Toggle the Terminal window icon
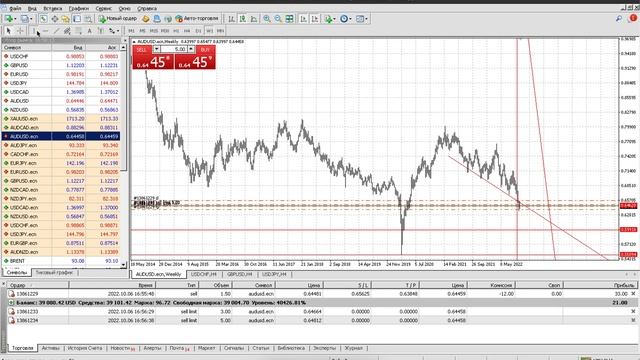This screenshot has height=360, width=640. tap(77, 19)
